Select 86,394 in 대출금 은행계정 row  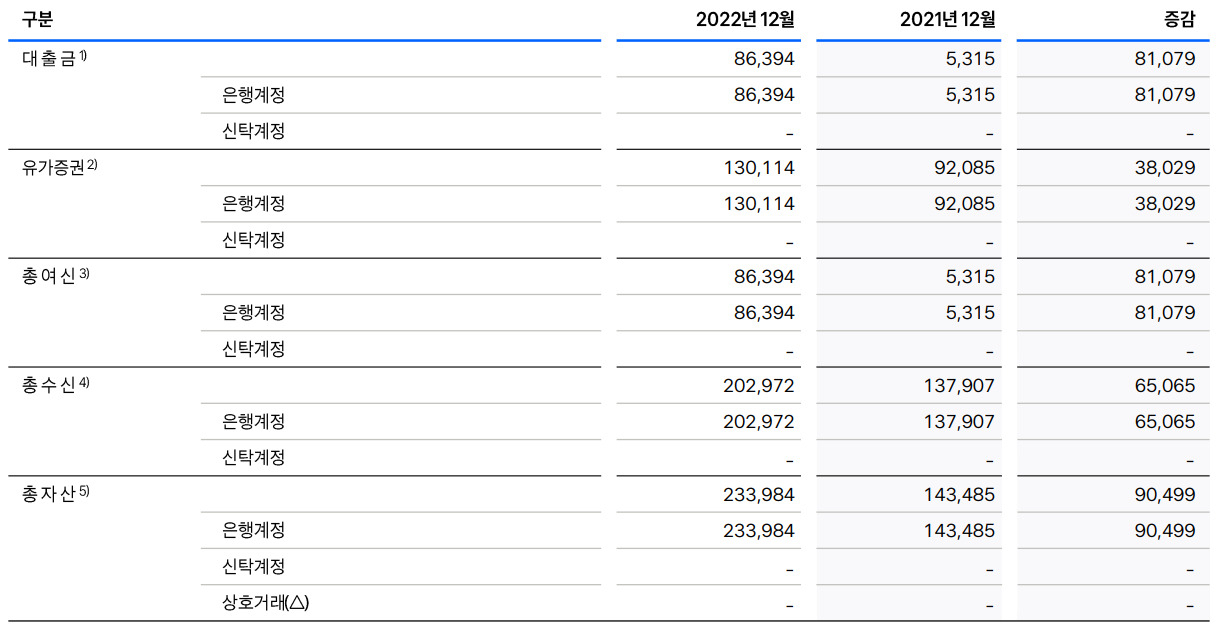[764, 95]
